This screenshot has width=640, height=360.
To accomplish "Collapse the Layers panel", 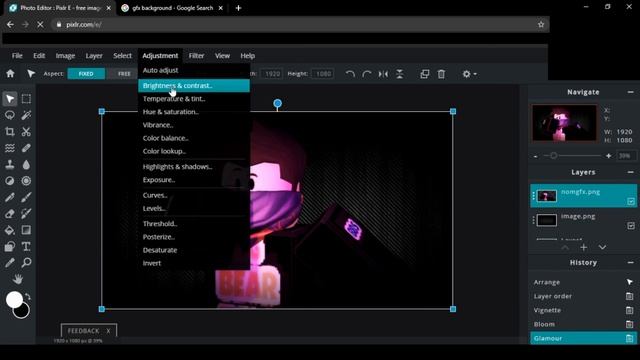I will pyautogui.click(x=630, y=172).
